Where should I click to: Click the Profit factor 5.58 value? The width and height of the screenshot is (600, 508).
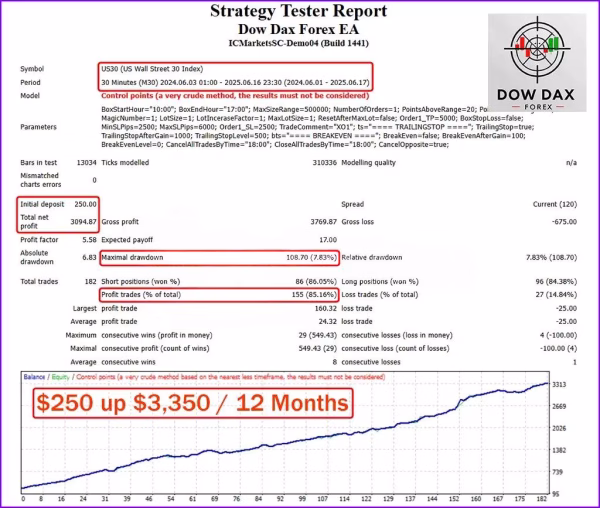89,240
